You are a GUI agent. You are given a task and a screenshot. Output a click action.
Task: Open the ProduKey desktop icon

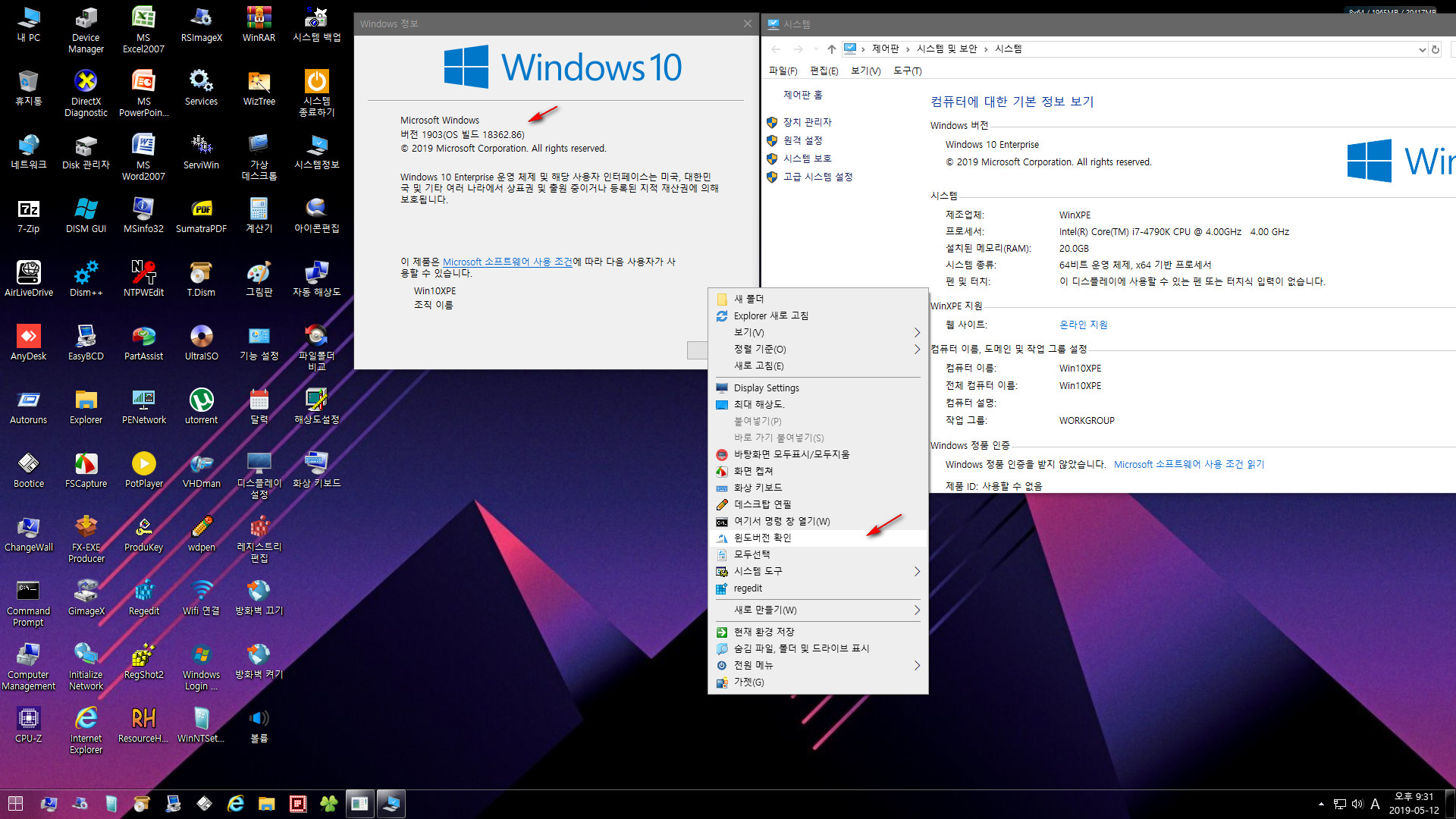(x=143, y=535)
